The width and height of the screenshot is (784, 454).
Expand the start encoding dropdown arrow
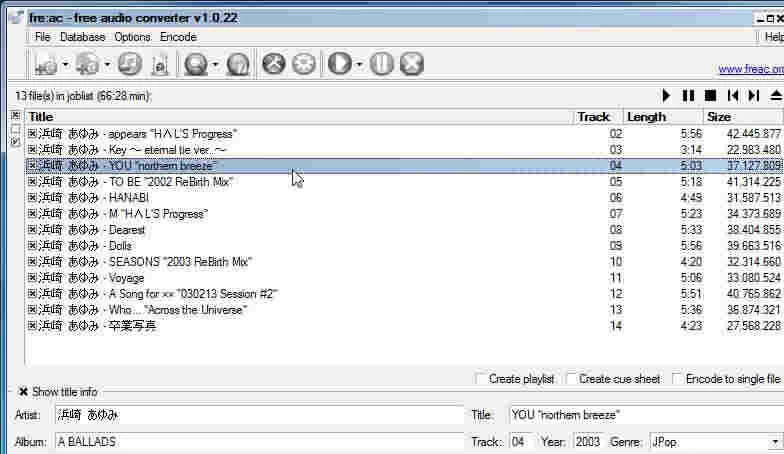(359, 65)
